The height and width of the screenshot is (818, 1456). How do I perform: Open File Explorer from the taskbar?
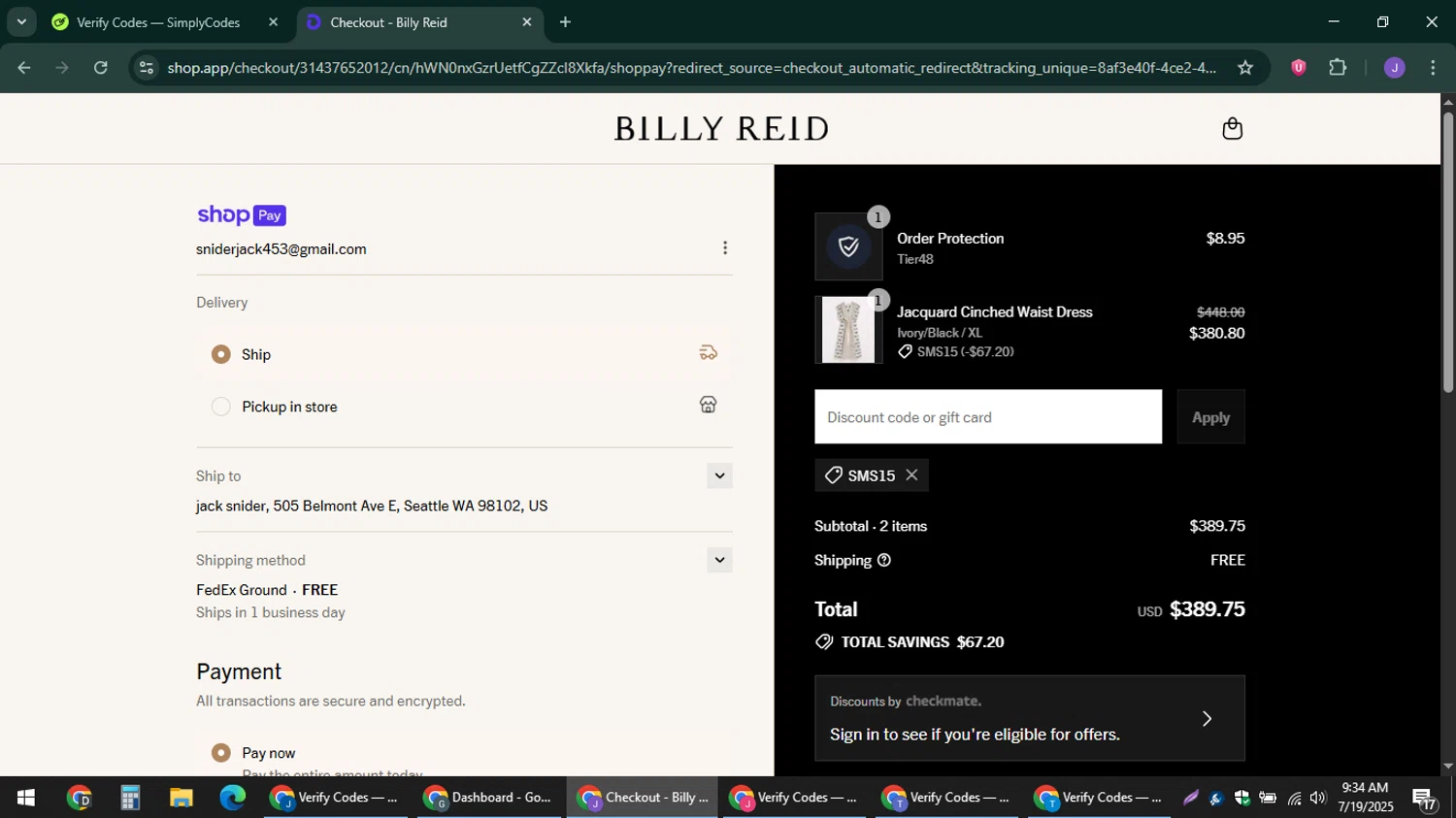tap(182, 798)
